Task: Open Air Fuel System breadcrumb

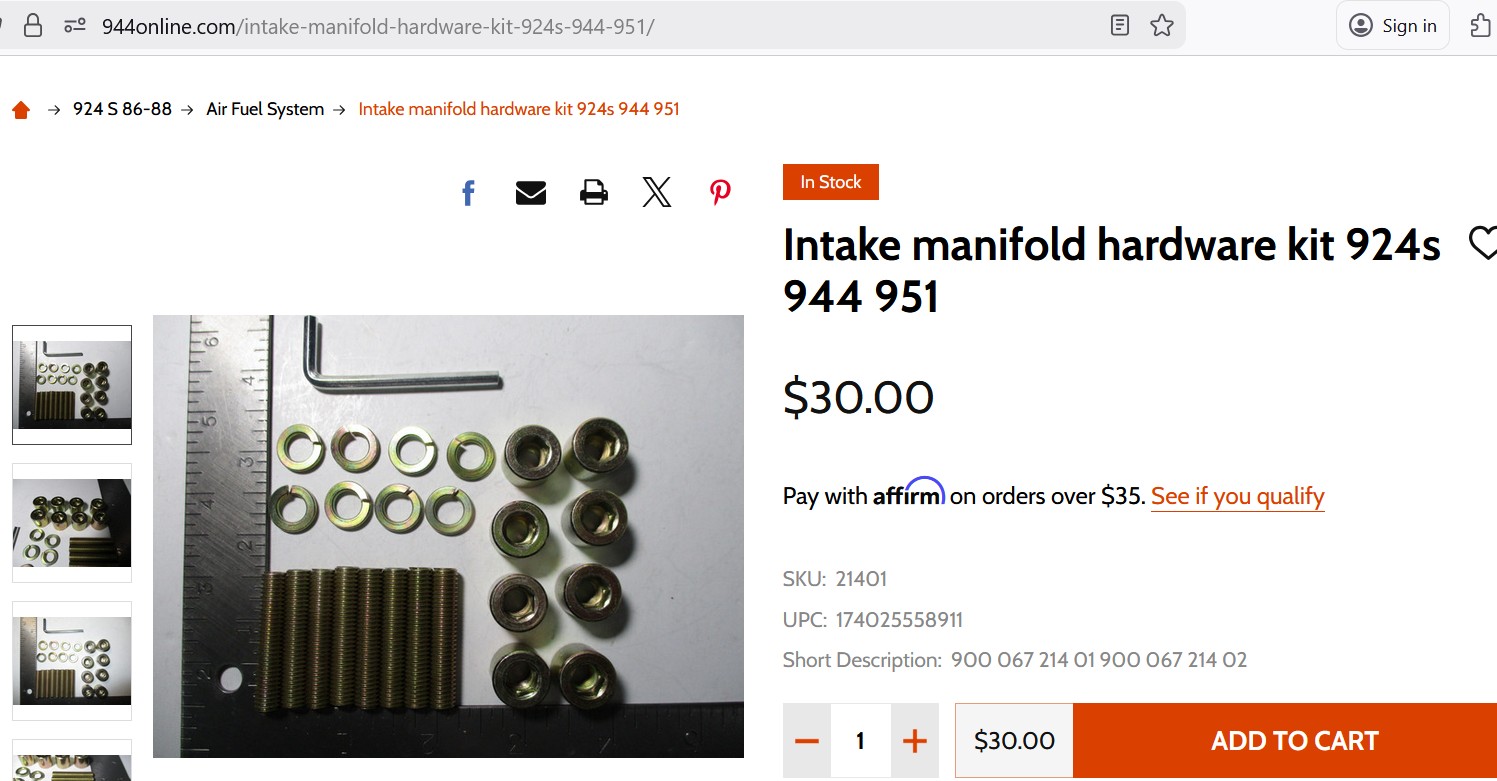Action: coord(265,109)
